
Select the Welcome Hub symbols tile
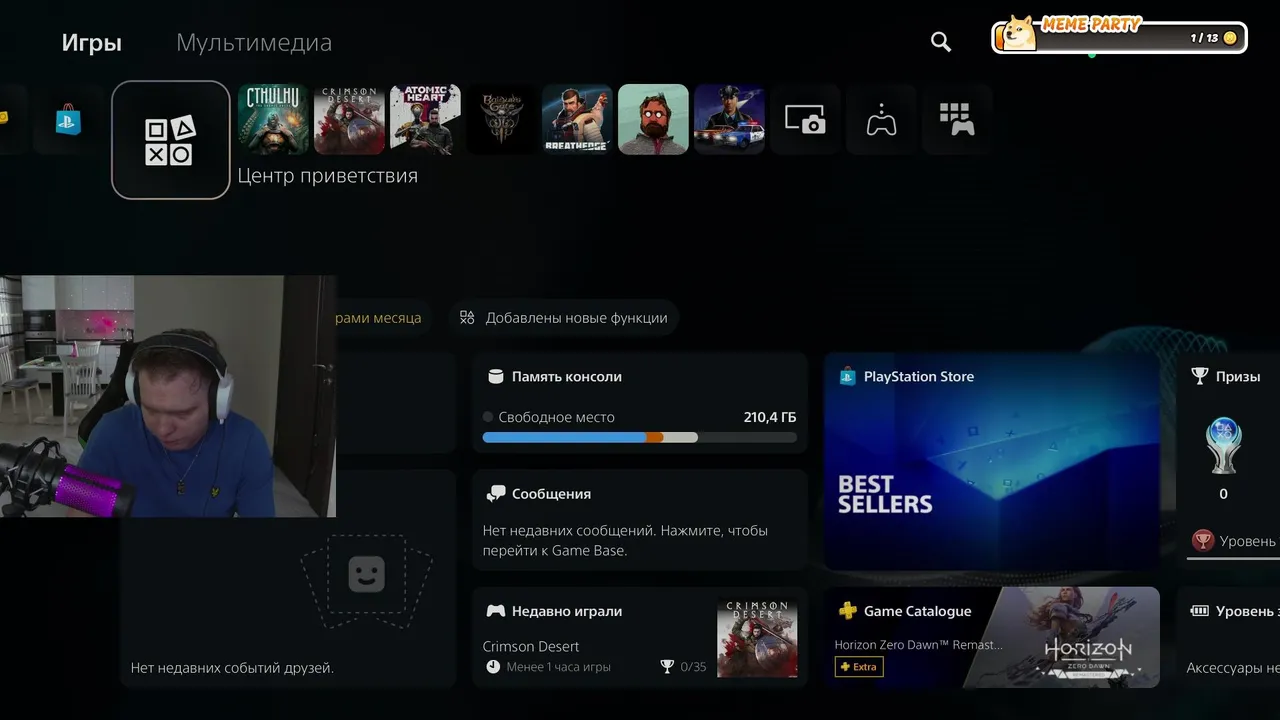pos(171,140)
